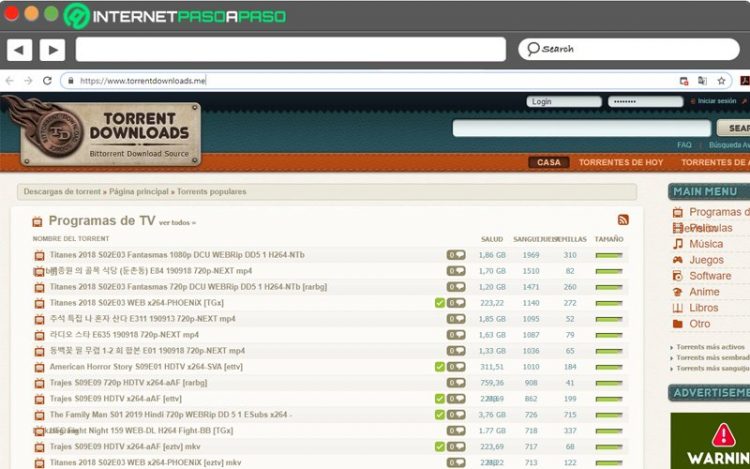Click 'Torrents populares' breadcrumb text
Screen dimensions: 750x469
[211, 191]
